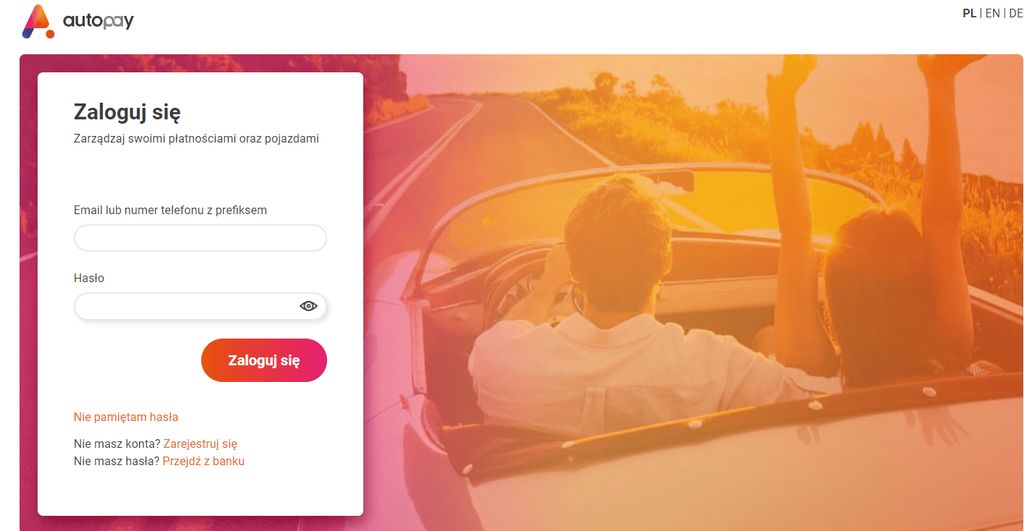Click the Autopay "A" logo icon
Image resolution: width=1024 pixels, height=531 pixels.
[x=38, y=21]
